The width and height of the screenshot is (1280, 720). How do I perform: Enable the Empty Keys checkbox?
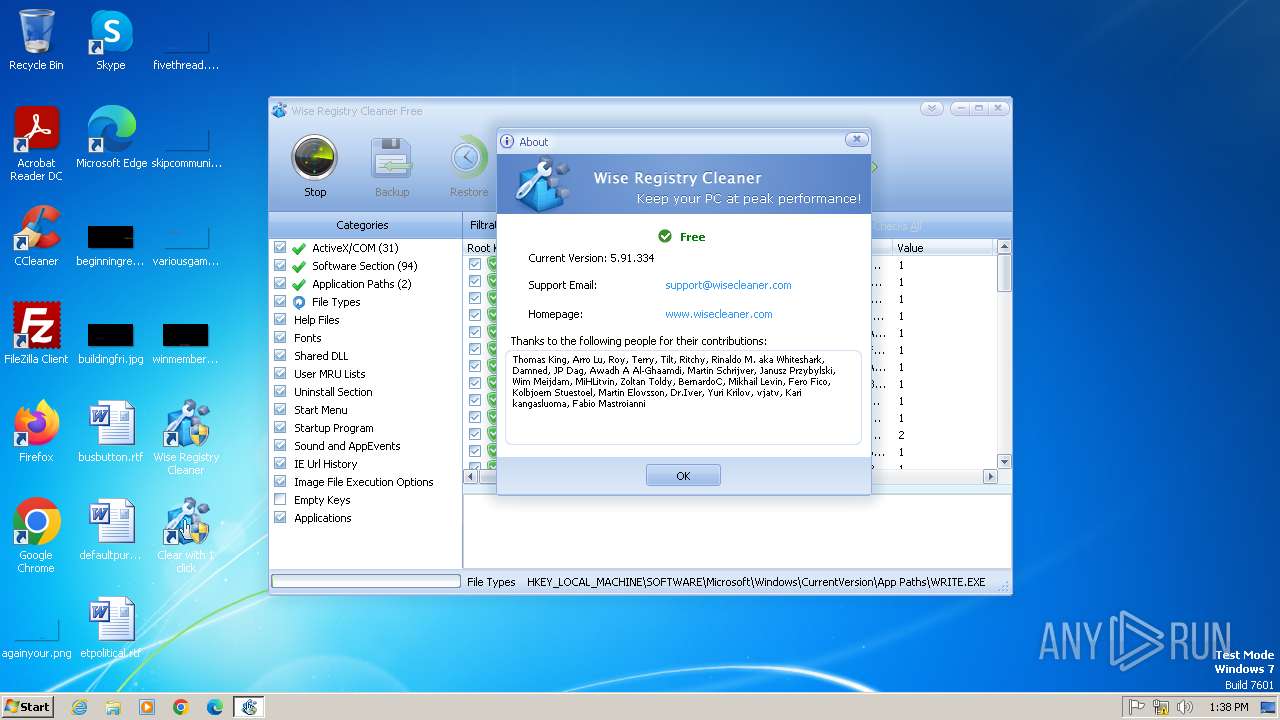pyautogui.click(x=280, y=500)
